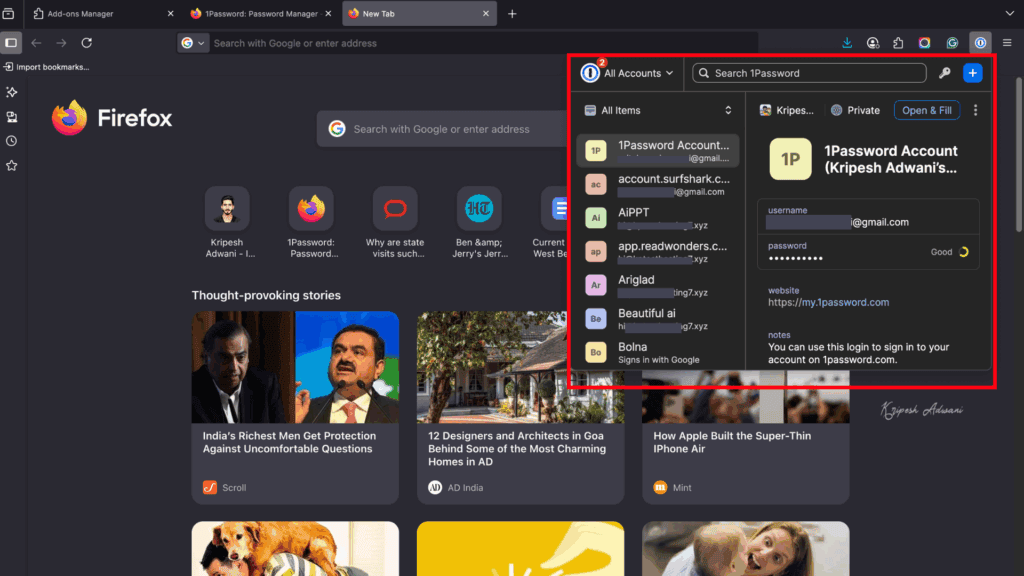Open the All Accounts dropdown

point(627,73)
